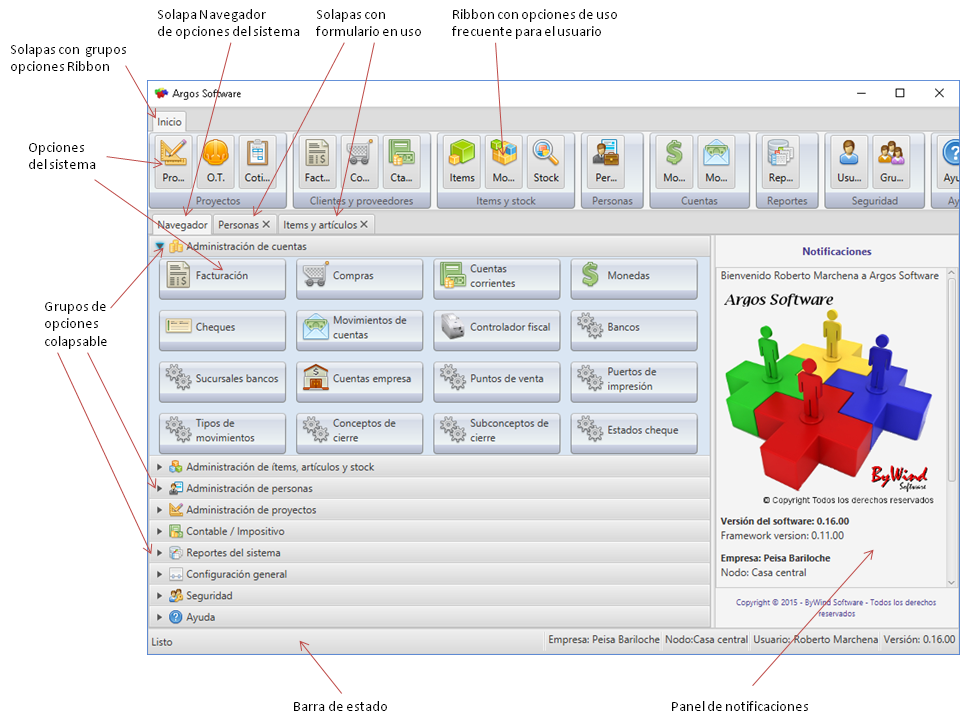Expand Administración de ítems, artículos y stock
This screenshot has width=960, height=720.
159,467
